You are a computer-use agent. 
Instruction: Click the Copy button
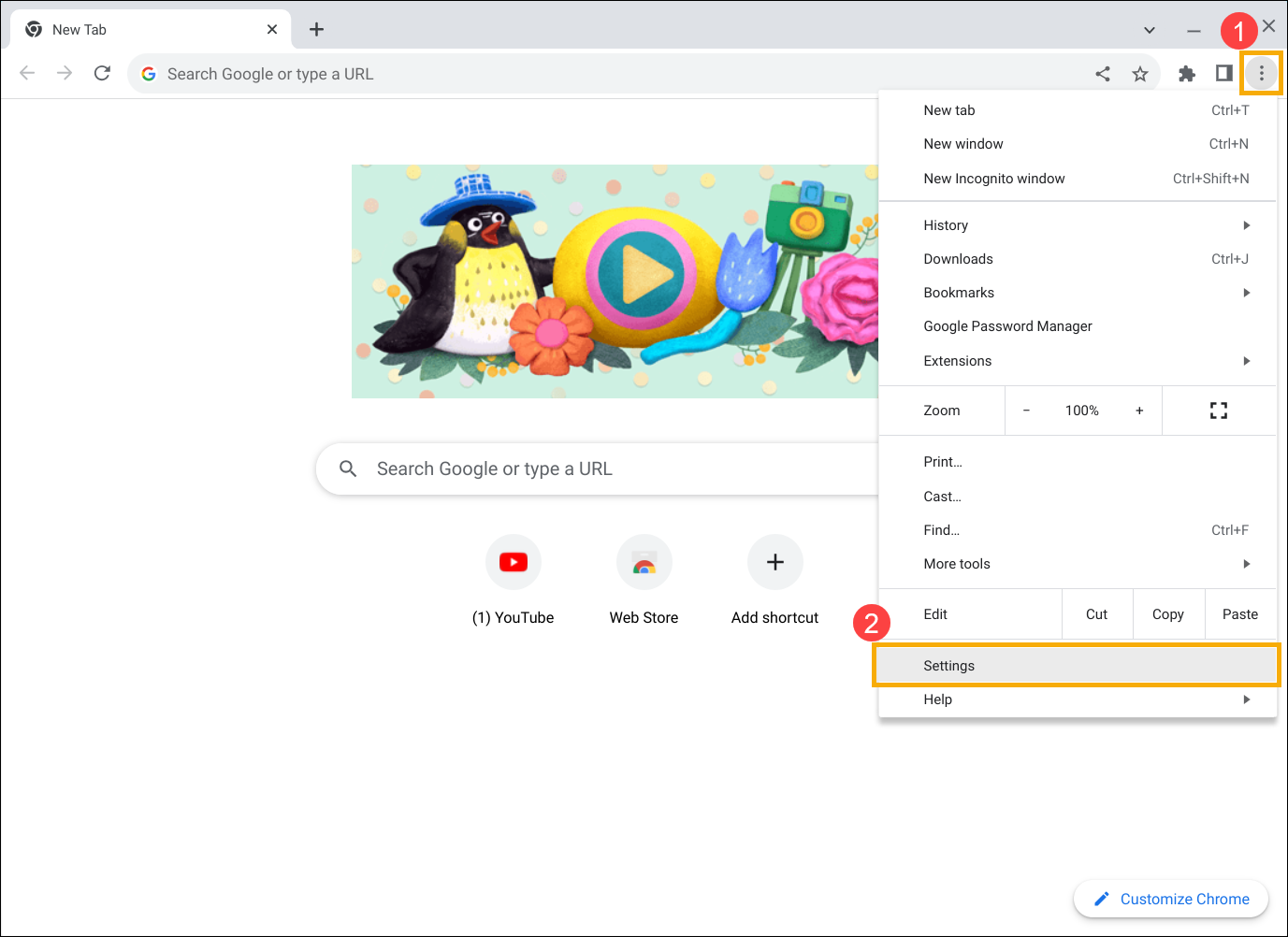[x=1168, y=614]
